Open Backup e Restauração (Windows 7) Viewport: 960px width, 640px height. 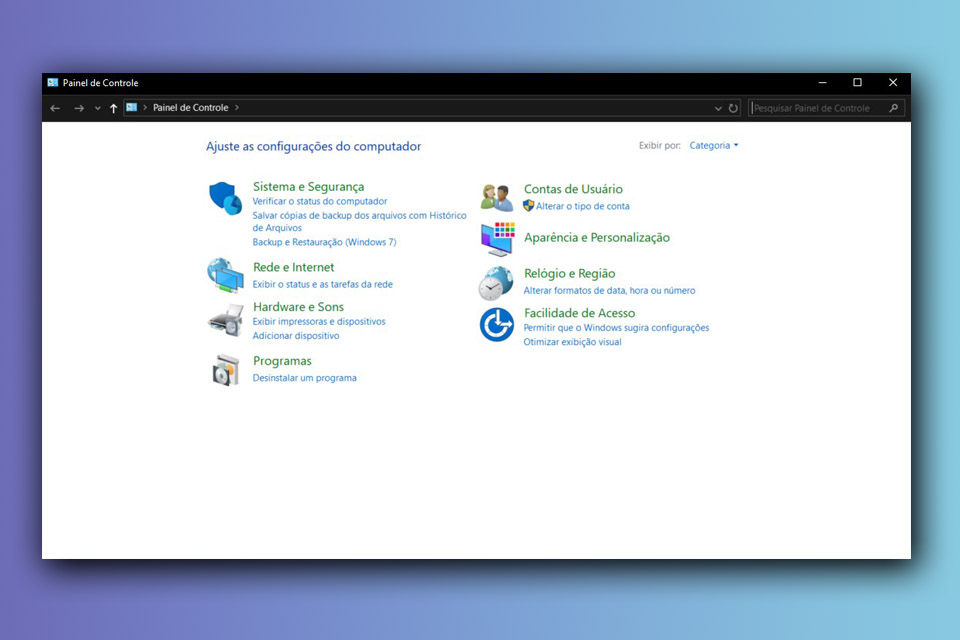pyautogui.click(x=324, y=242)
